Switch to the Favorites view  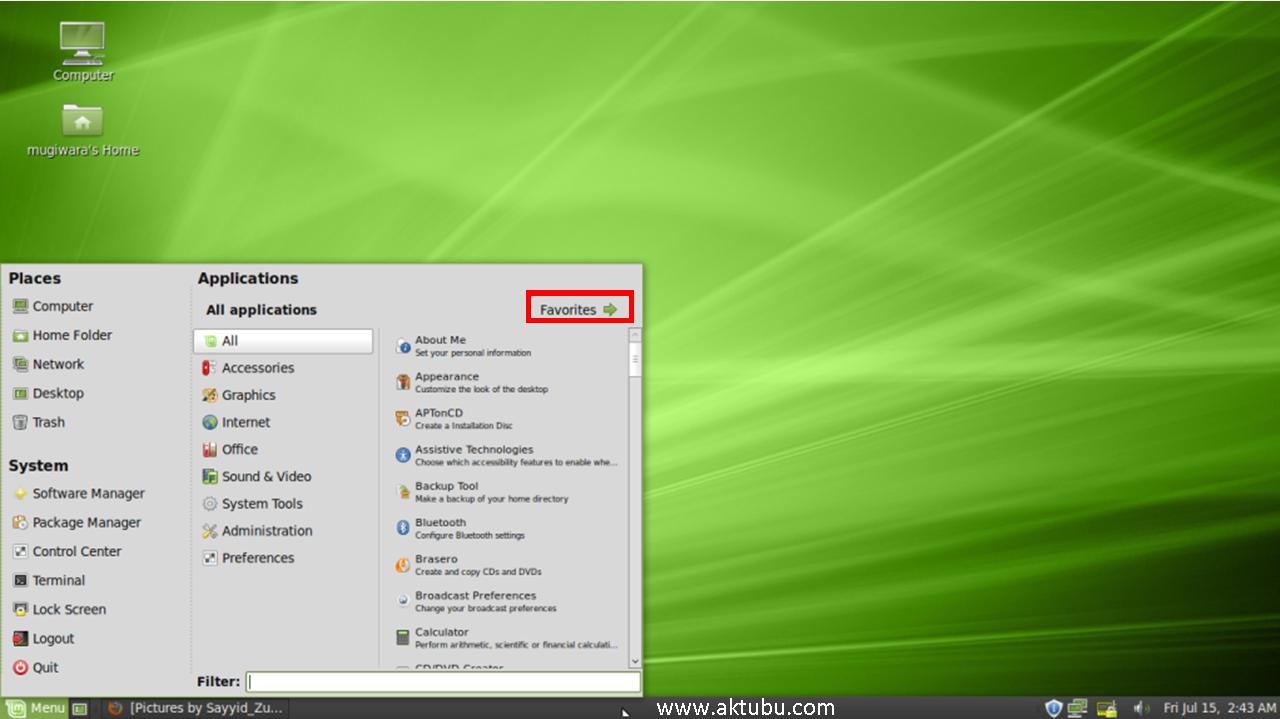[578, 307]
